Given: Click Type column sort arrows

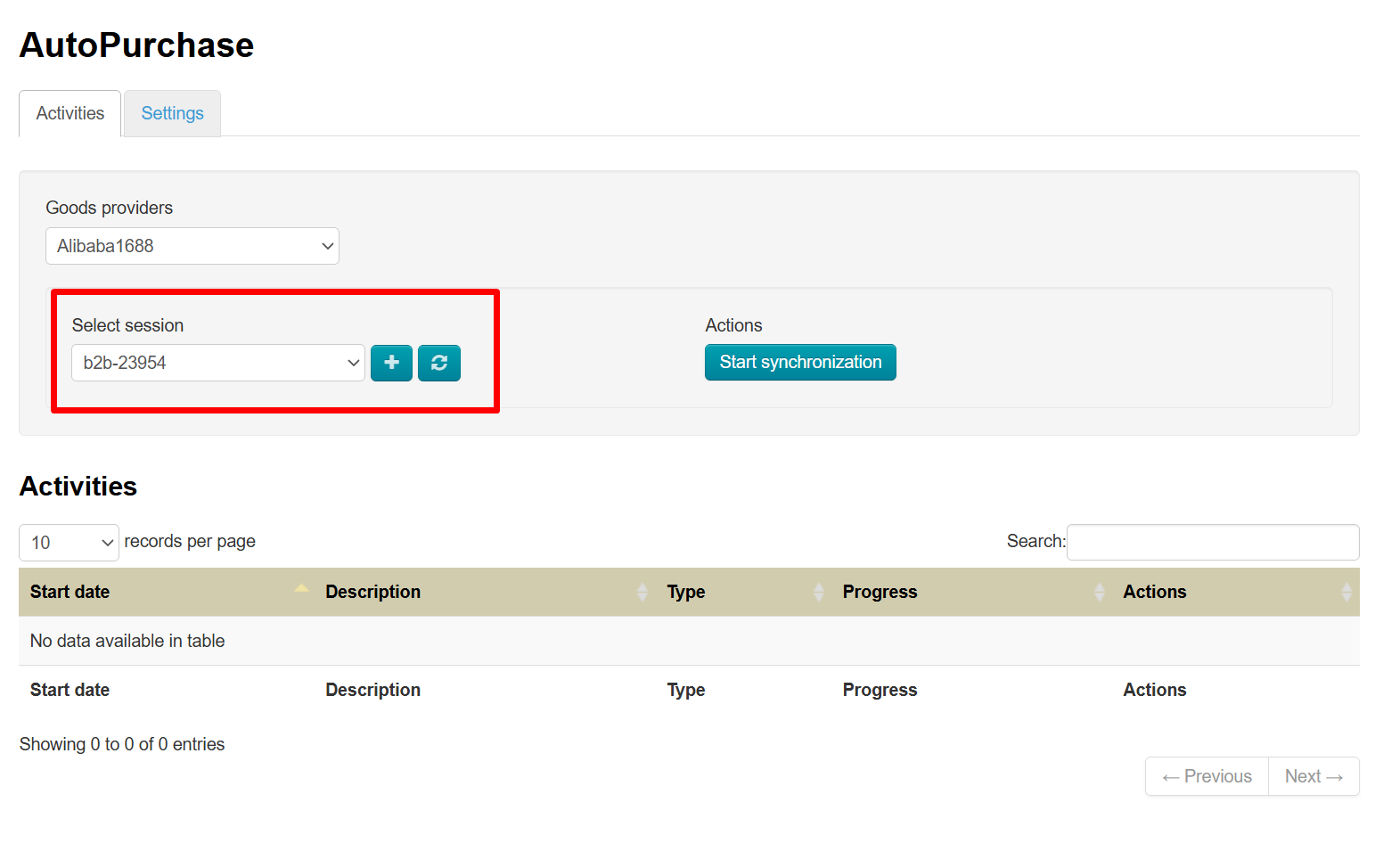Looking at the screenshot, I should pyautogui.click(x=819, y=592).
